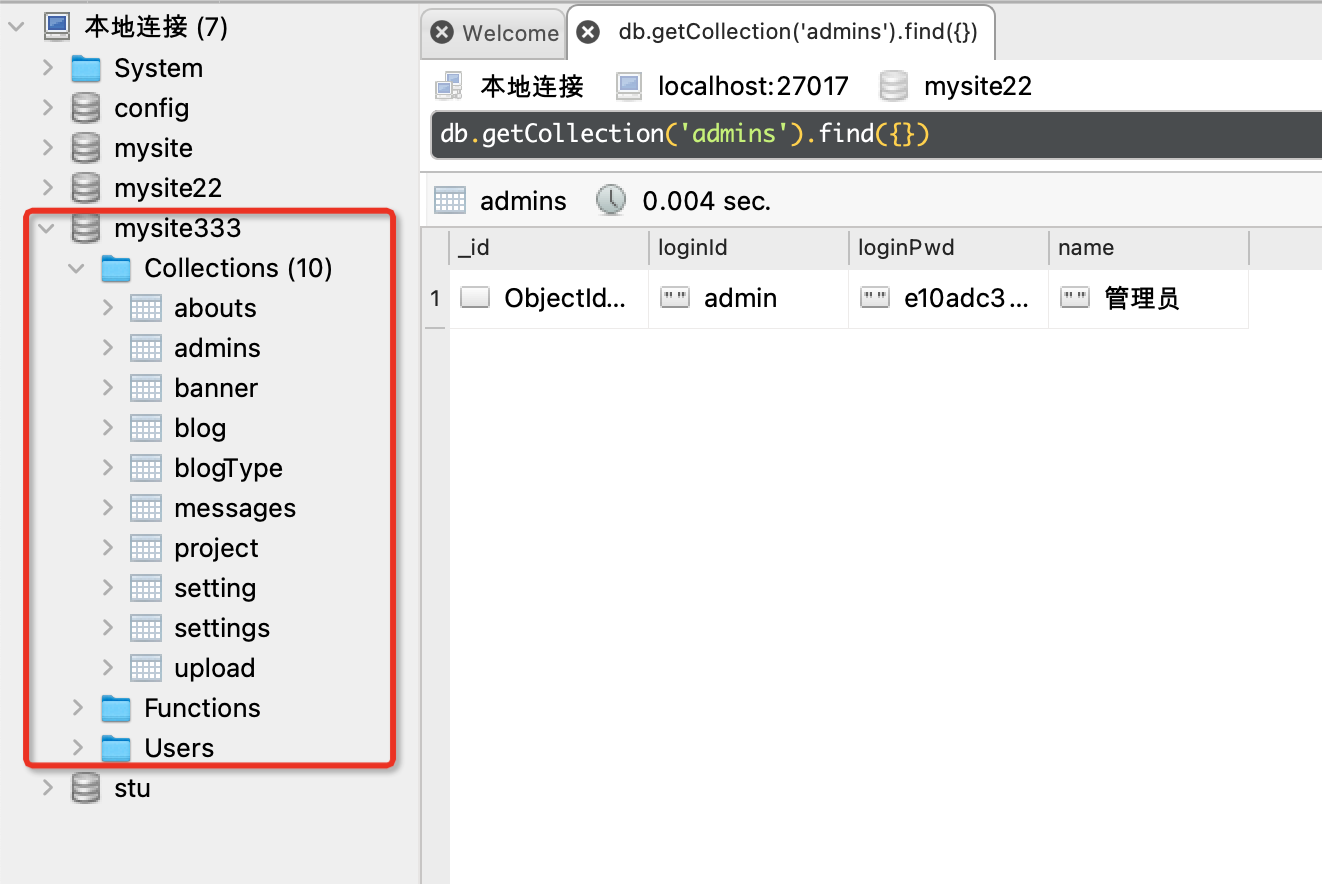Click the mysite22 database icon in tree
This screenshot has width=1322, height=884.
86,188
